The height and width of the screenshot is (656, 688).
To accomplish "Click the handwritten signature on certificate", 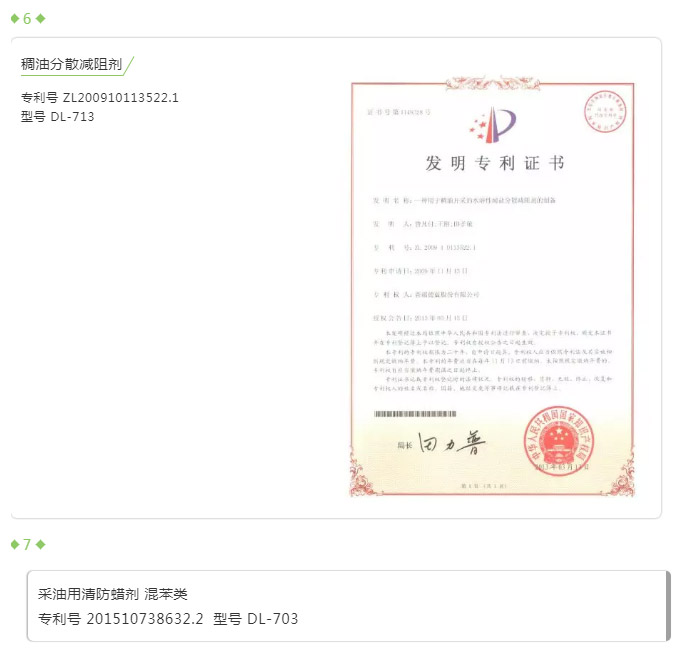I will pos(452,443).
